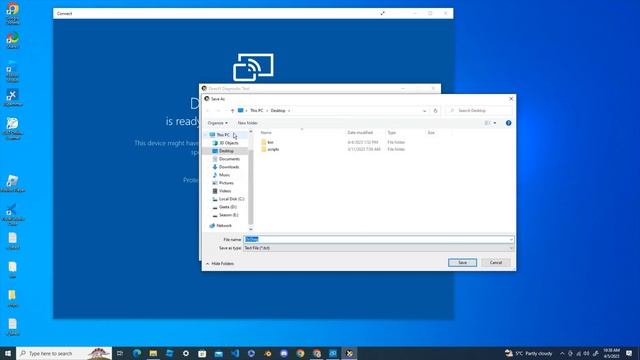The image size is (640, 360).
Task: Click This PC in the address breadcrumb
Action: click(256, 111)
